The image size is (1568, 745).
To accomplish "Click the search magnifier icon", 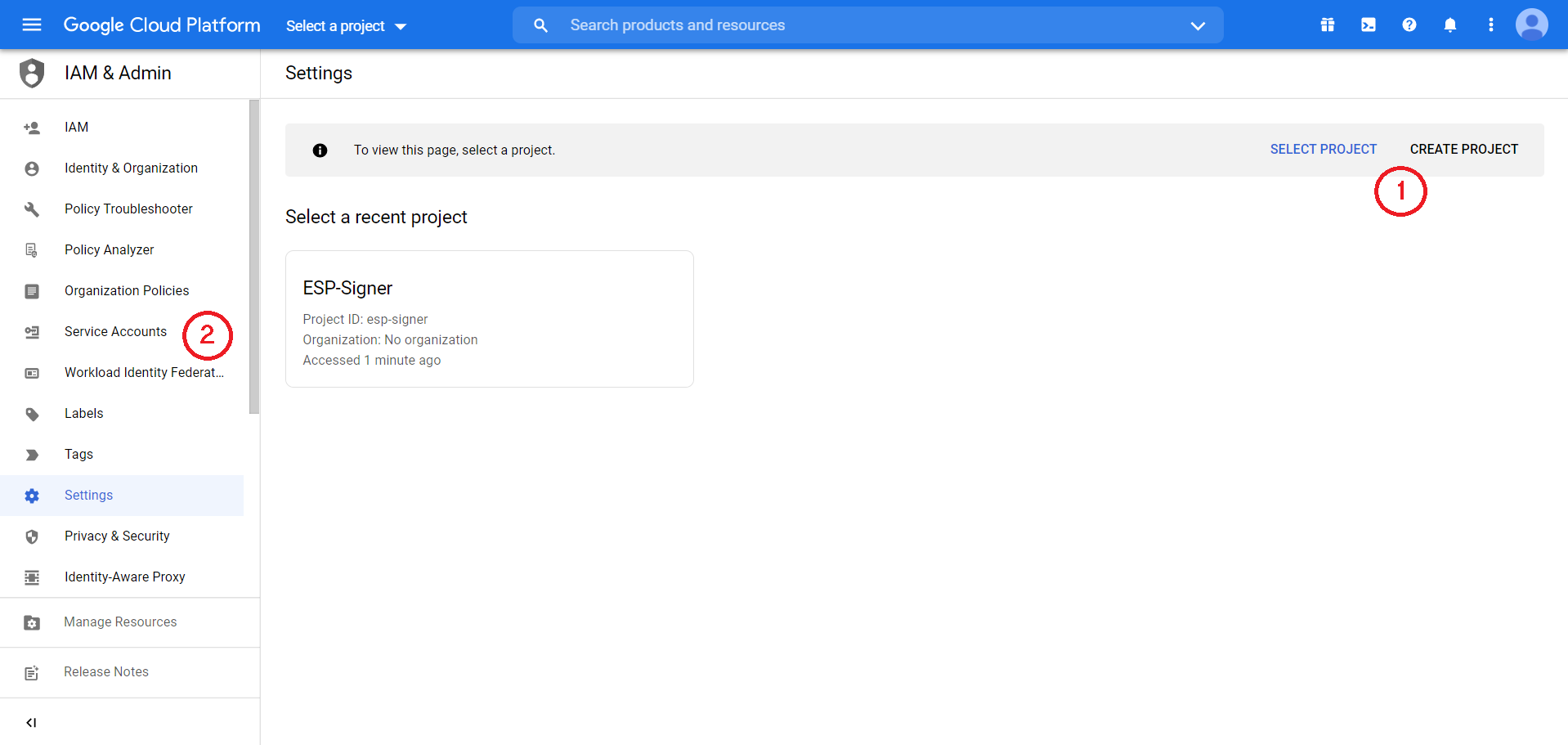I will pyautogui.click(x=540, y=25).
